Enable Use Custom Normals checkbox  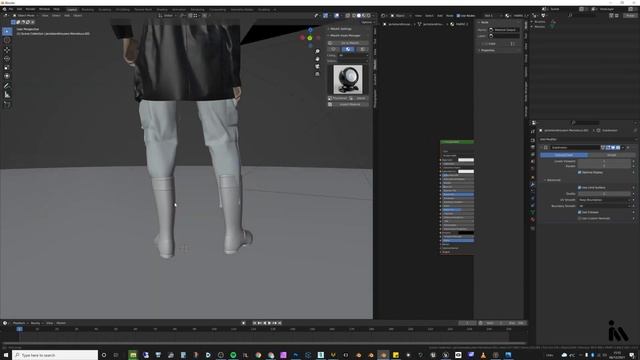[580, 218]
